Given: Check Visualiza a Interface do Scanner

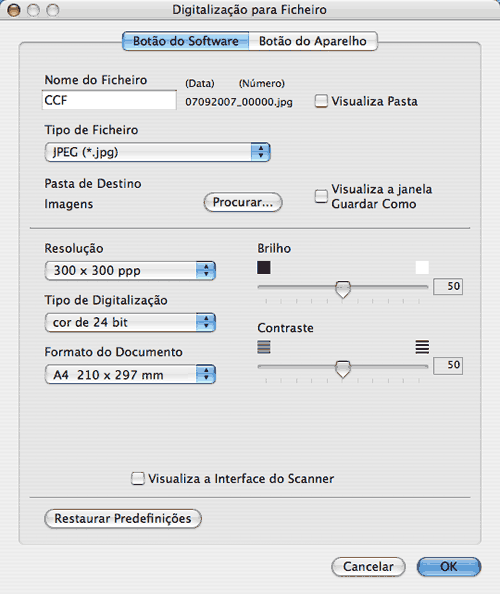Looking at the screenshot, I should coord(138,478).
